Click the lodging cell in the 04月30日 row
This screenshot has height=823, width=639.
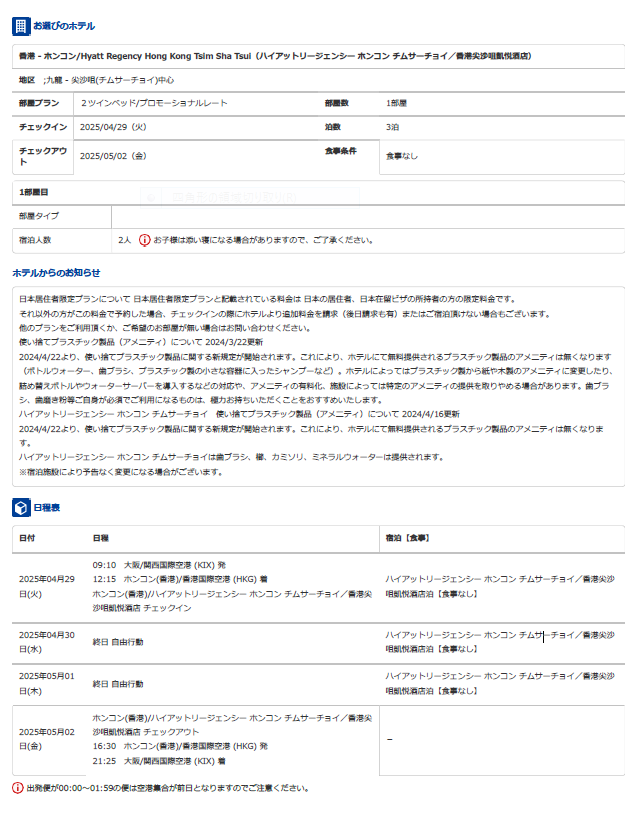pyautogui.click(x=500, y=642)
